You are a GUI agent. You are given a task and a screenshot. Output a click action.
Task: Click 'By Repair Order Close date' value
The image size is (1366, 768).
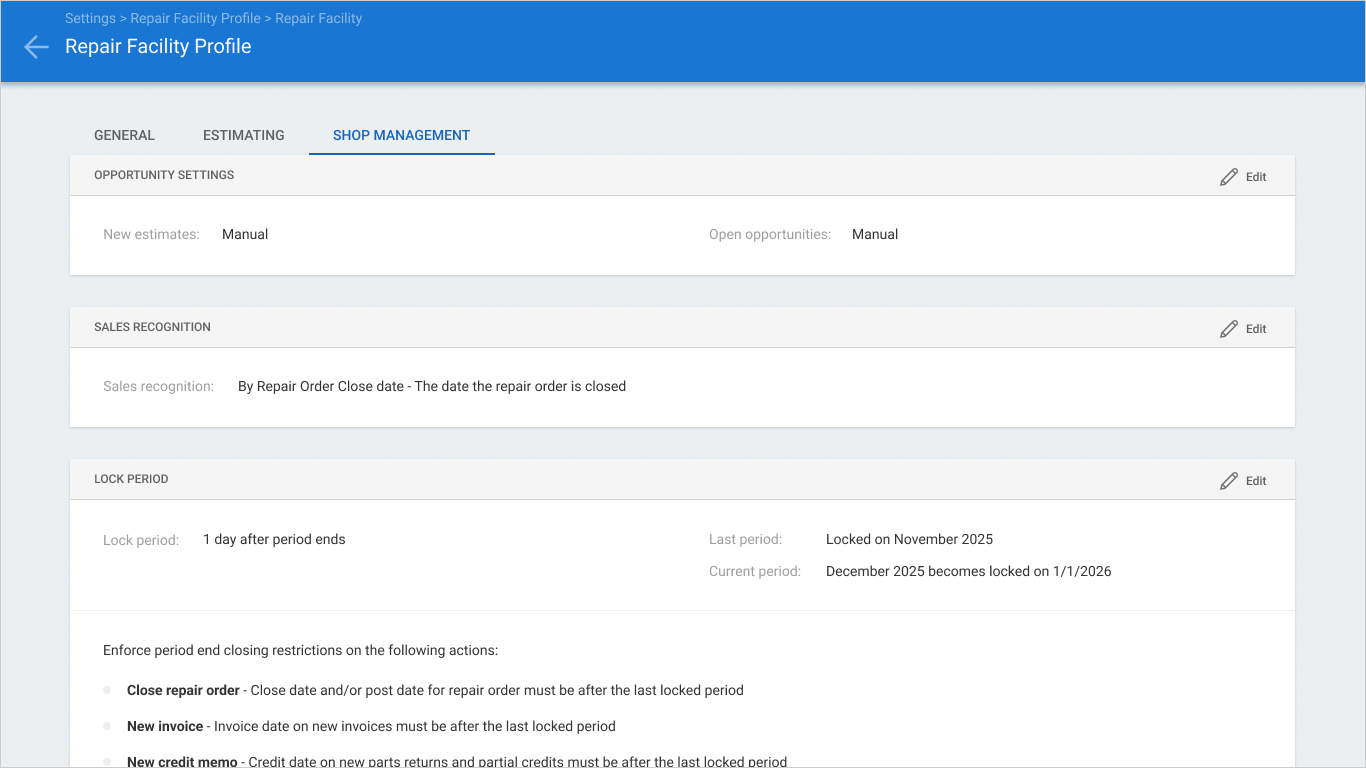[x=432, y=386]
